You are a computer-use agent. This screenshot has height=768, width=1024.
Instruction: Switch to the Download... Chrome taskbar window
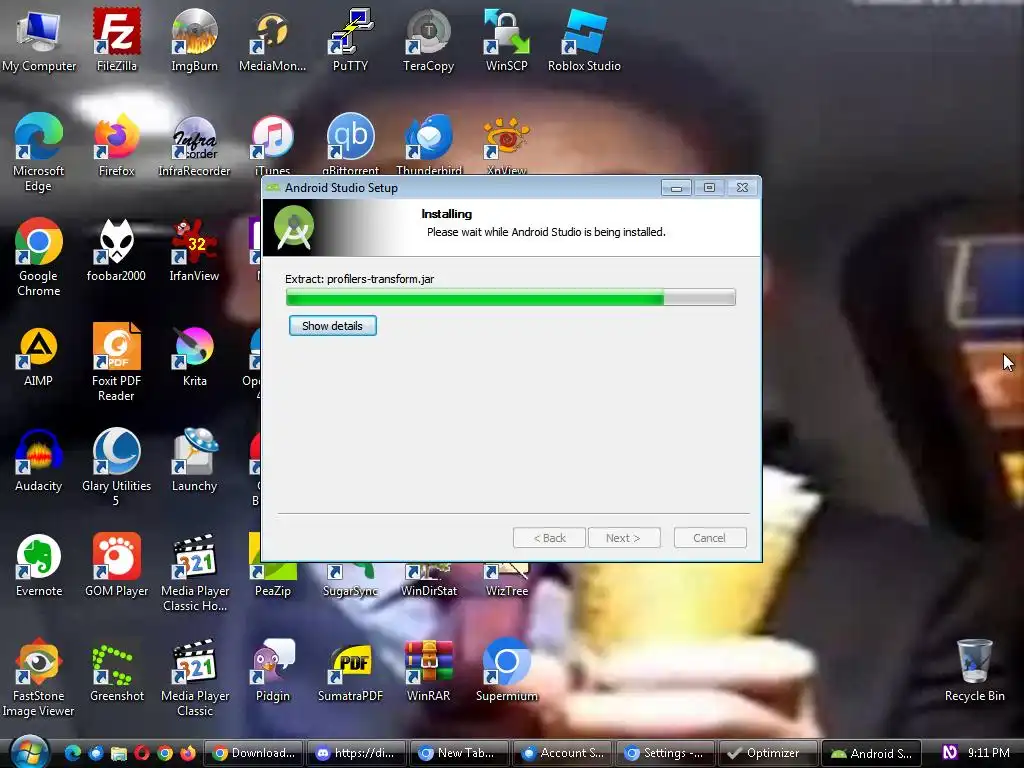pyautogui.click(x=254, y=753)
